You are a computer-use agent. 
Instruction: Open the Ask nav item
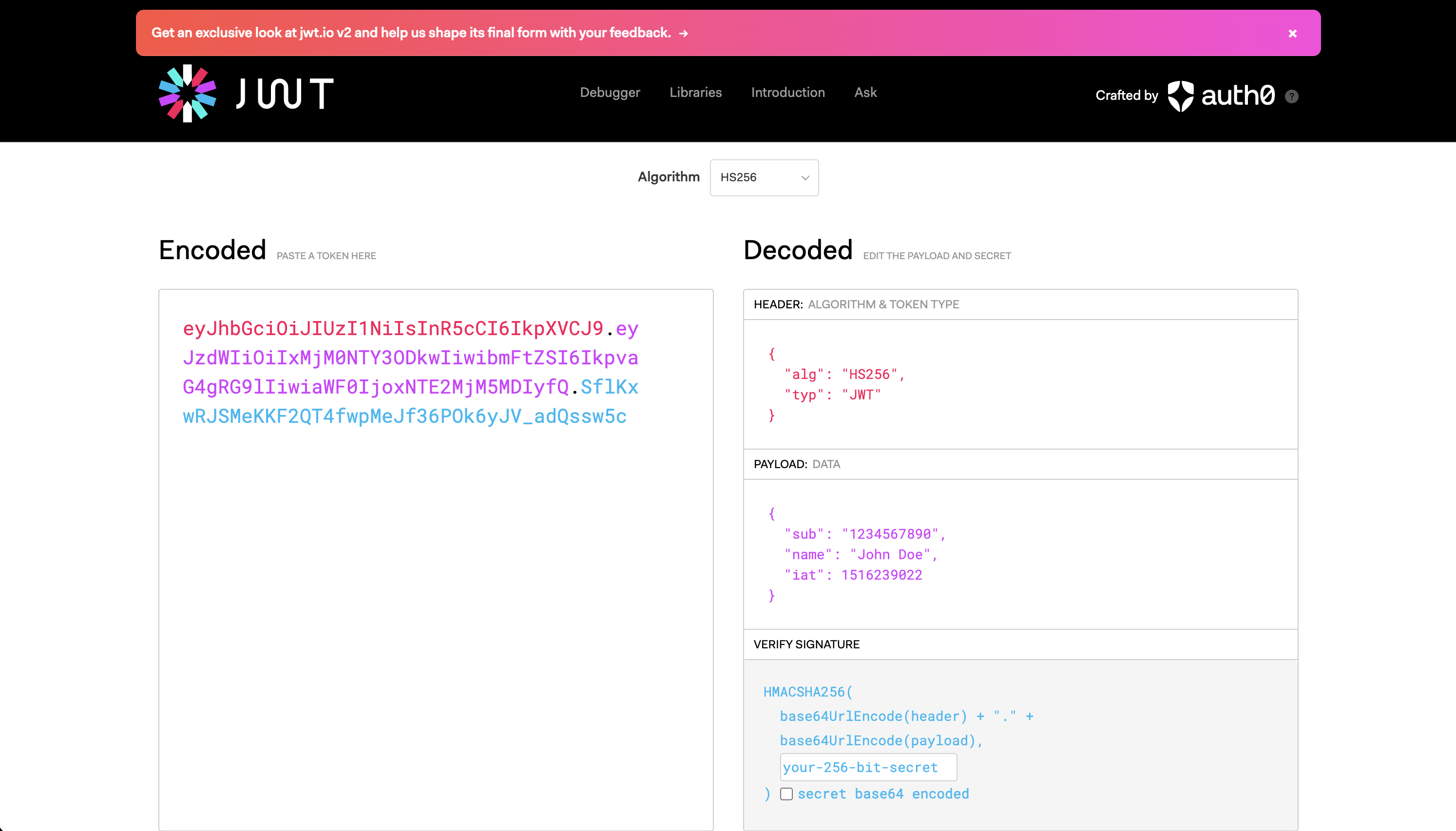[x=865, y=93]
